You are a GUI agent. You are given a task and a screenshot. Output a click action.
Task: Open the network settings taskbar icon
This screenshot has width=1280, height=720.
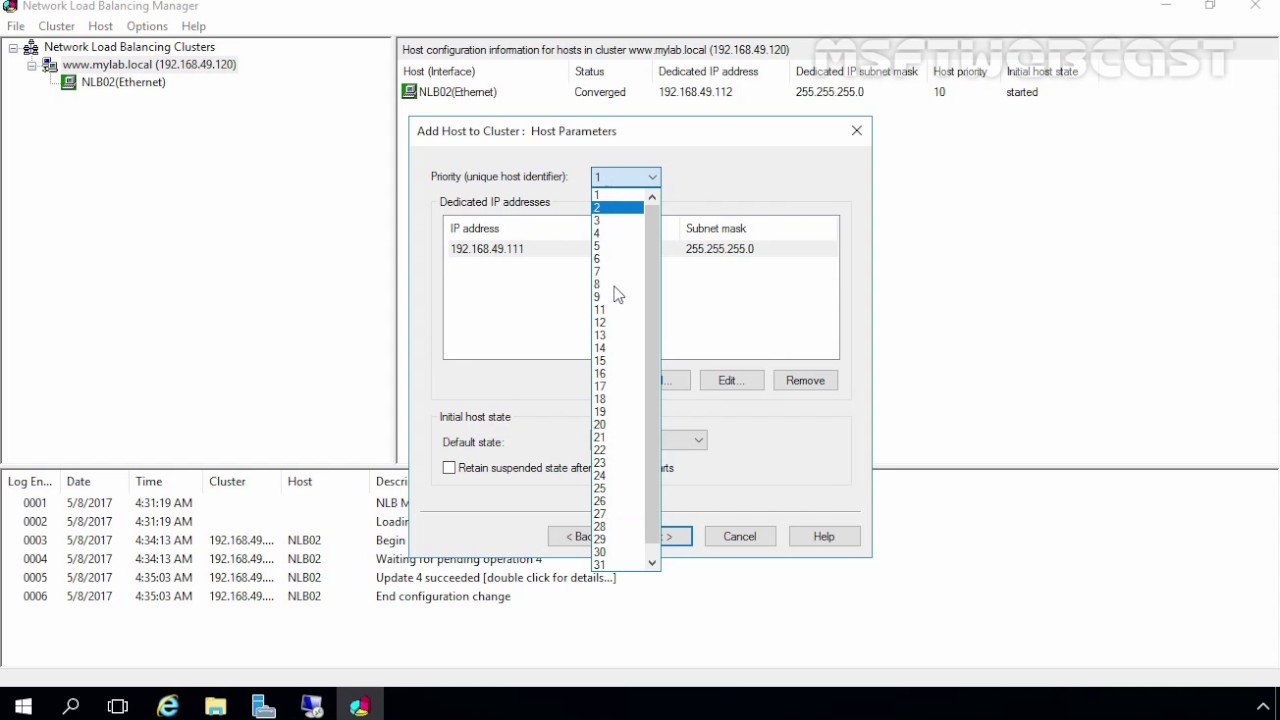click(311, 706)
